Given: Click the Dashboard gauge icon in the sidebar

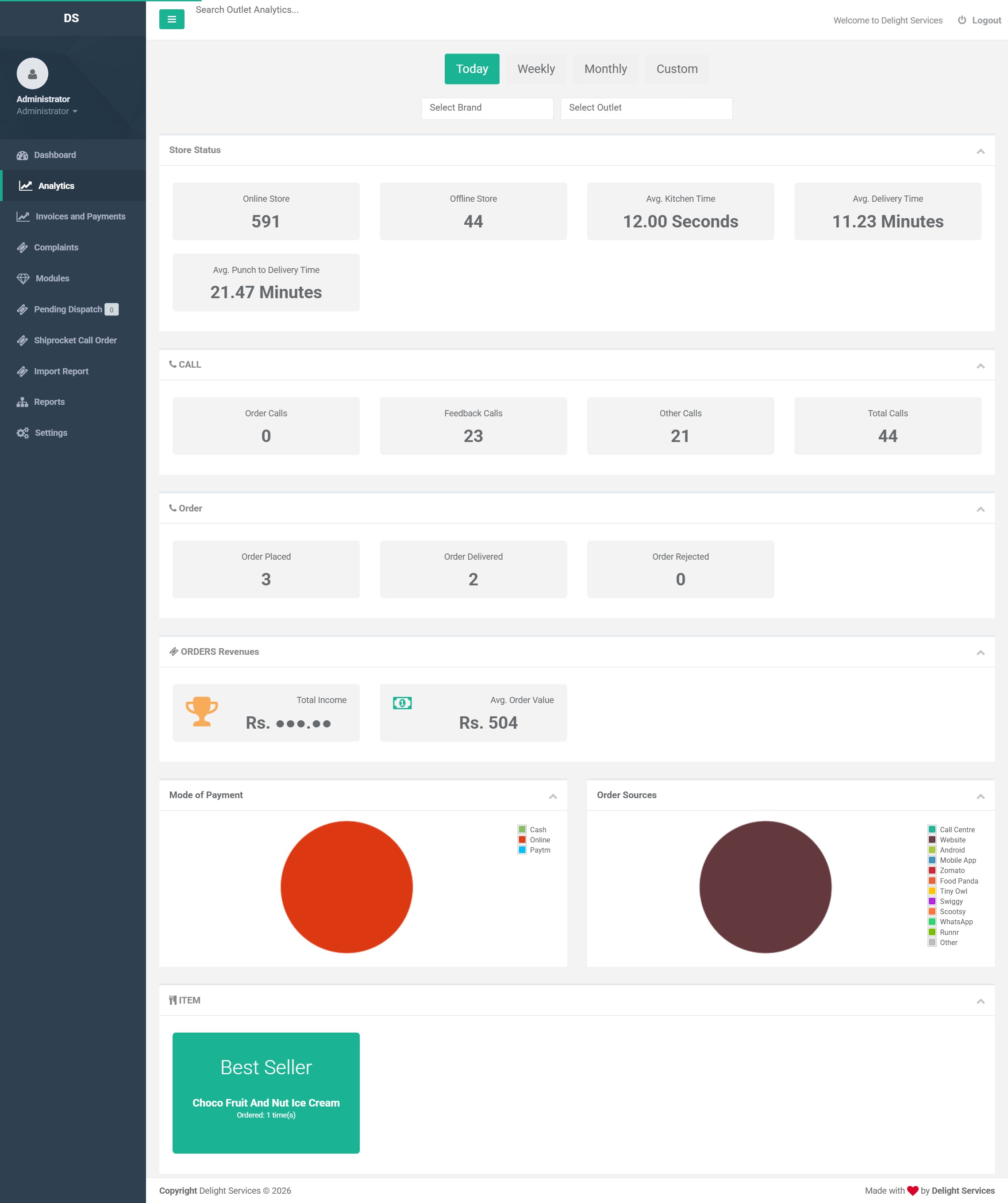Looking at the screenshot, I should pos(23,155).
